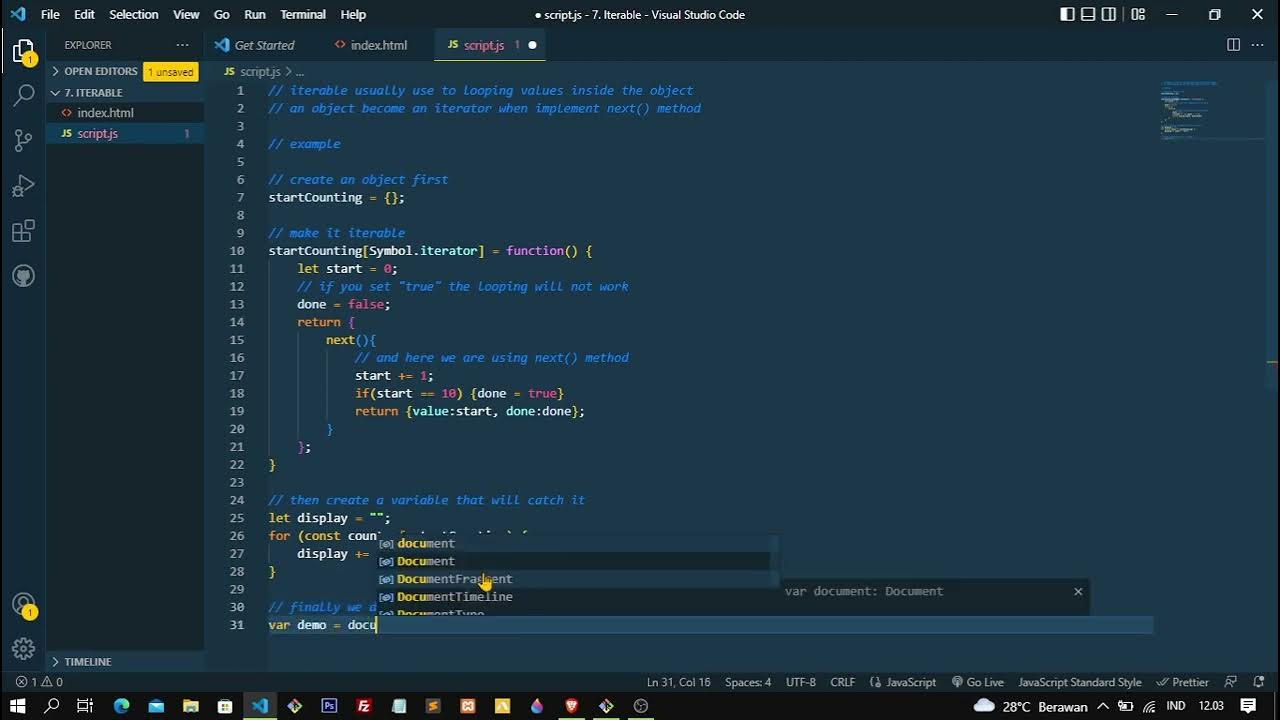Click unsaved dot on script.js tab
The height and width of the screenshot is (720, 1280).
point(532,45)
